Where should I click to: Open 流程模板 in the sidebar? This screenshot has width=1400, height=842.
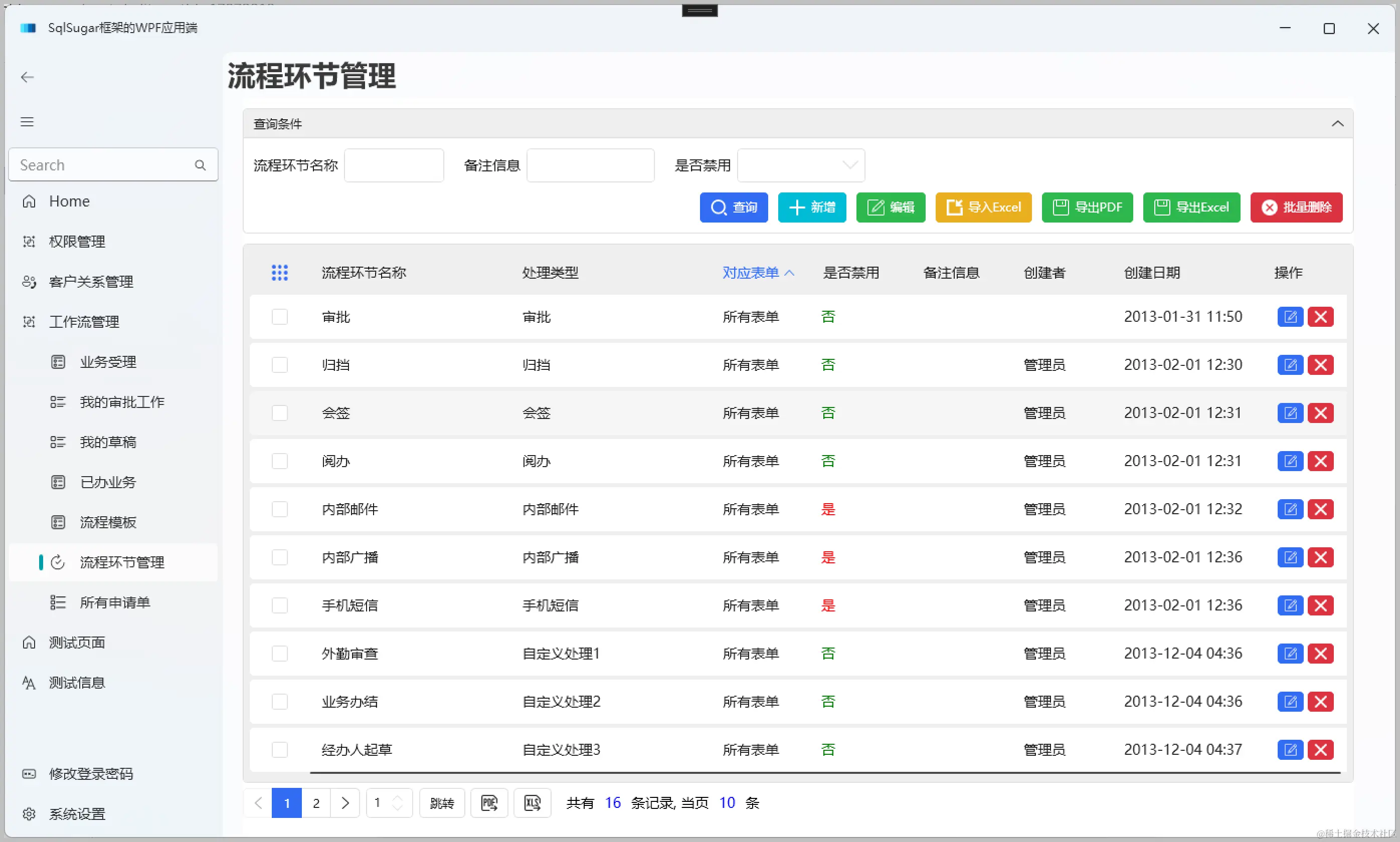pos(108,522)
